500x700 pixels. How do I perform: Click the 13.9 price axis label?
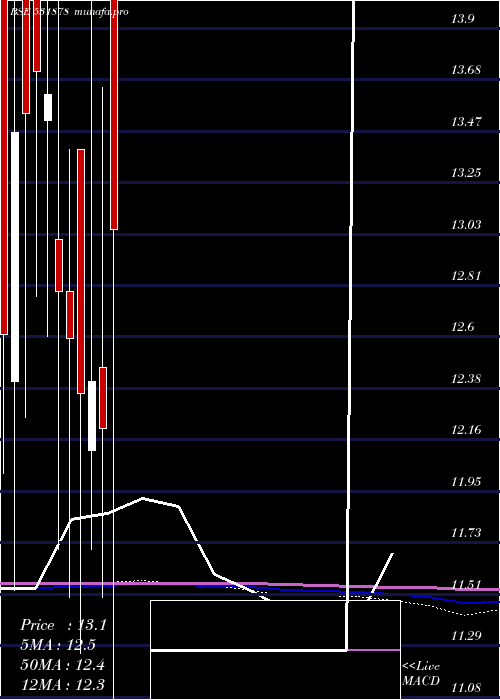click(462, 19)
